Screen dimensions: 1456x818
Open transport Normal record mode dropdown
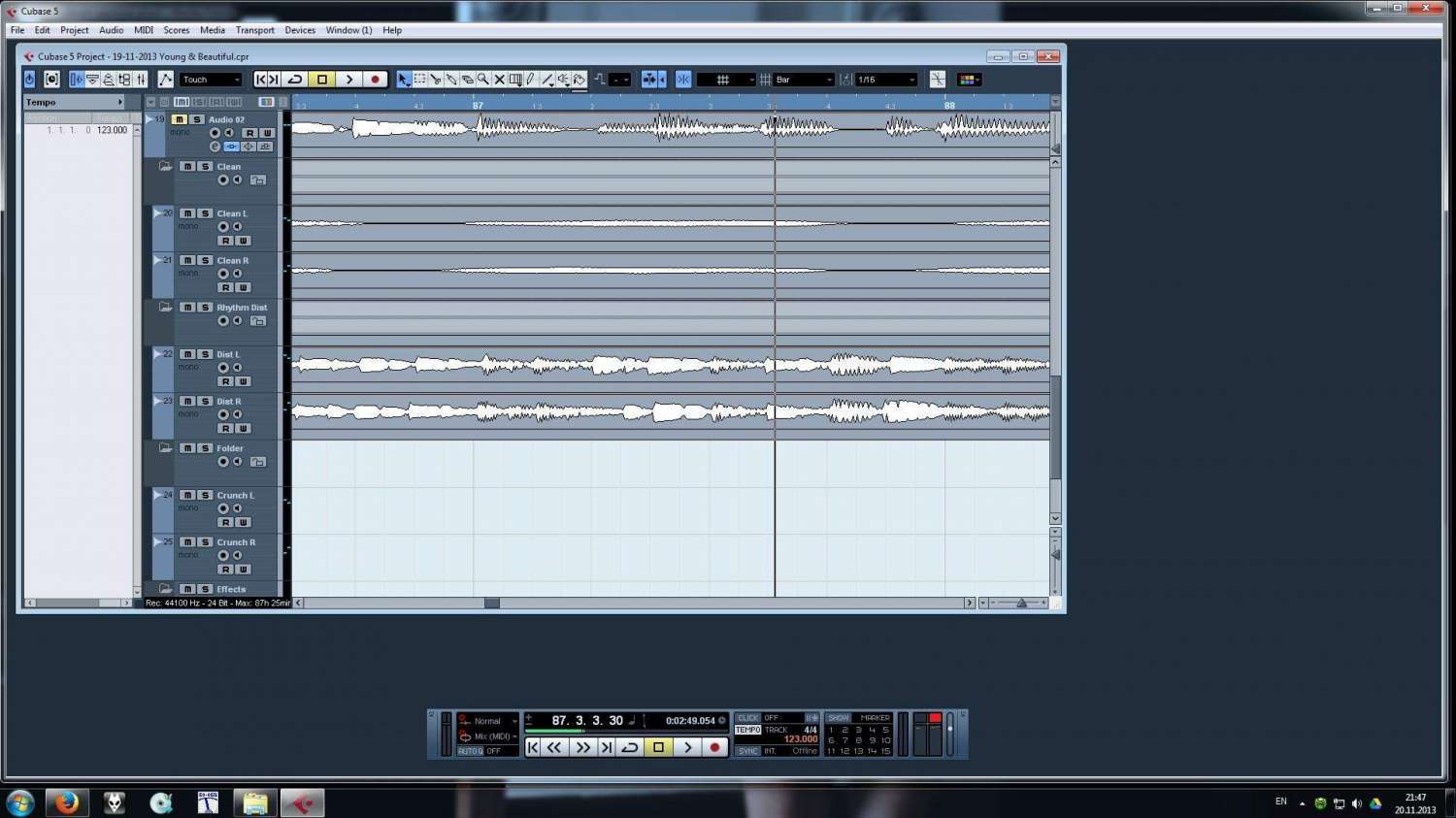point(495,721)
